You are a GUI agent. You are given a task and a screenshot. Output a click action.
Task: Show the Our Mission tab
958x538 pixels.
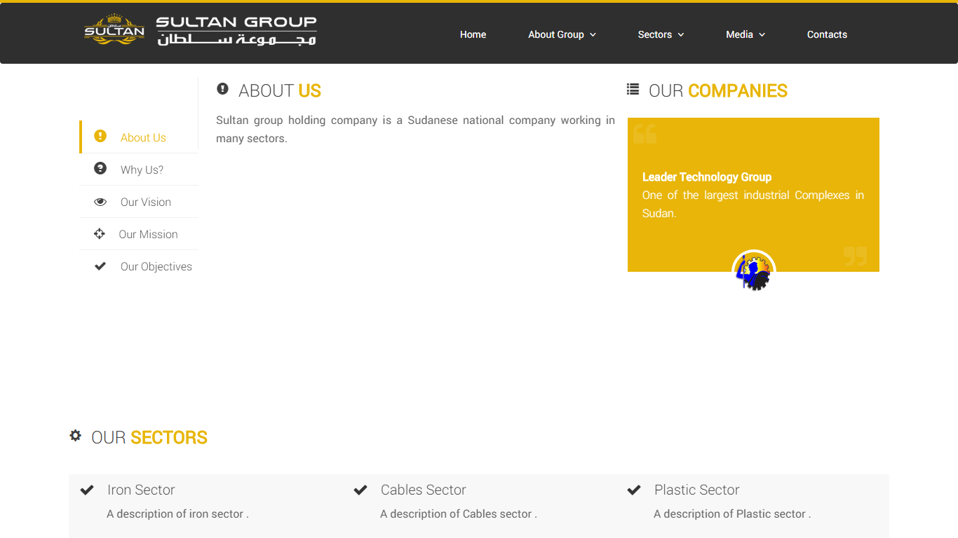(148, 234)
